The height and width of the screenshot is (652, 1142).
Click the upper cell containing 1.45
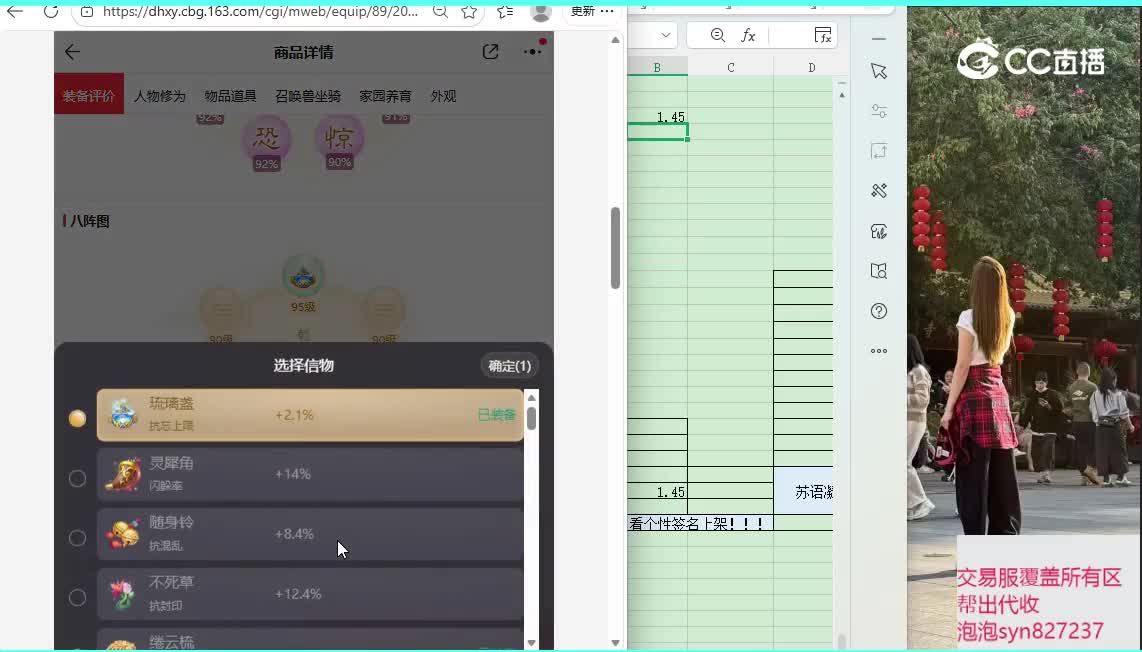657,117
